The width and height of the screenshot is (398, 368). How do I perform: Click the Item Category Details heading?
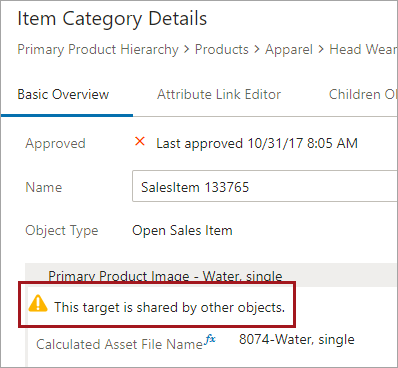[x=112, y=19]
